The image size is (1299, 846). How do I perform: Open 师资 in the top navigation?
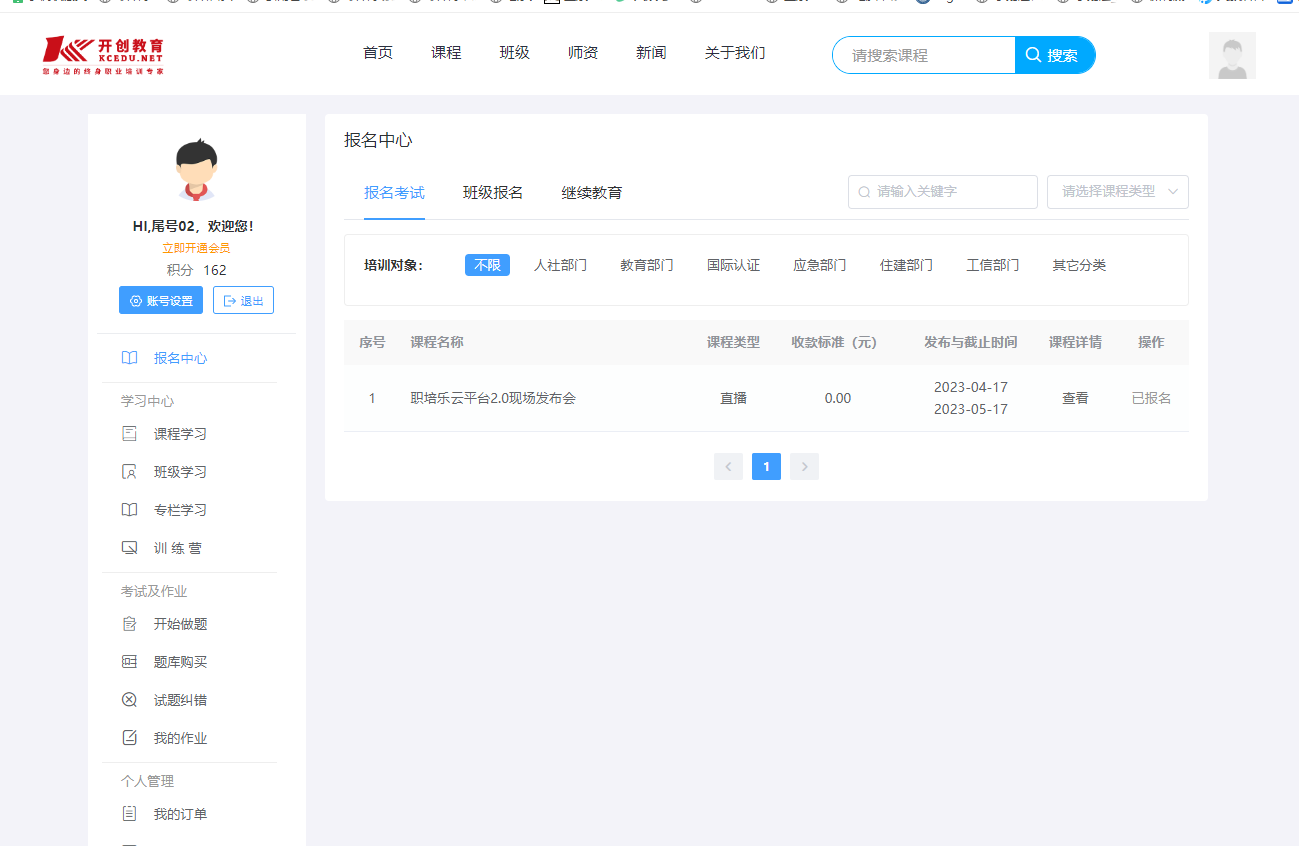583,53
